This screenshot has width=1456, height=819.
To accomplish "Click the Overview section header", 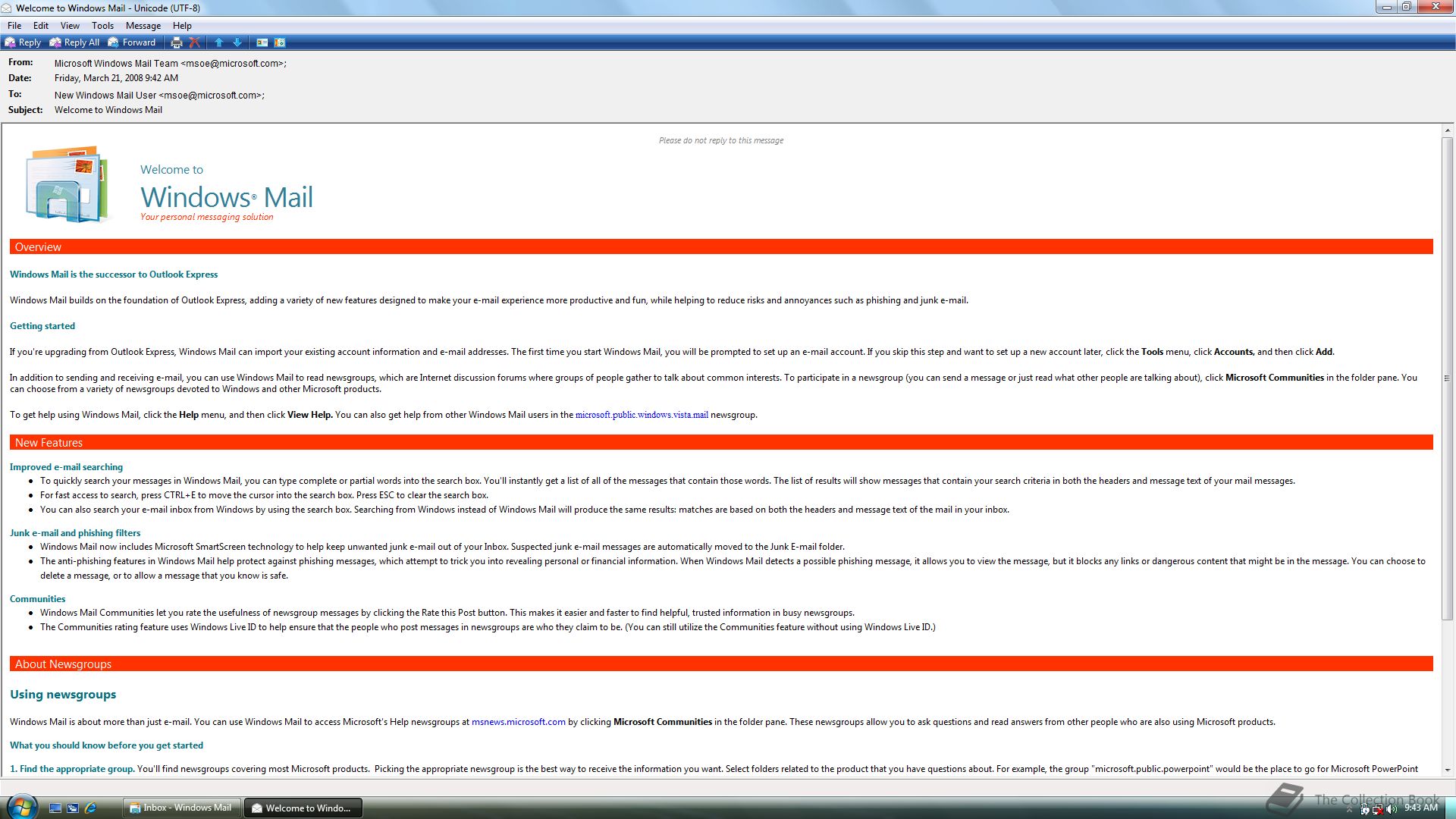I will click(721, 247).
